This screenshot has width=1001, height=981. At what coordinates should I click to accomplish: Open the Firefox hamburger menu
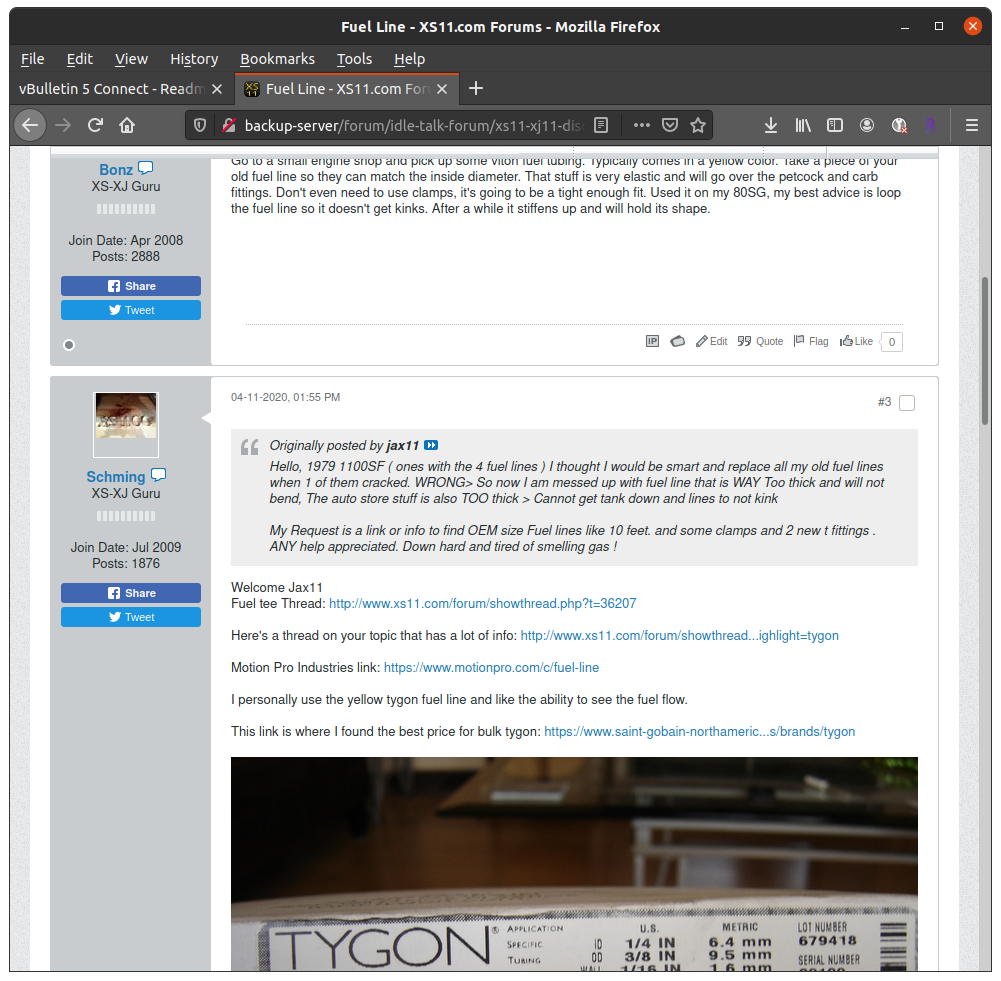pos(971,125)
